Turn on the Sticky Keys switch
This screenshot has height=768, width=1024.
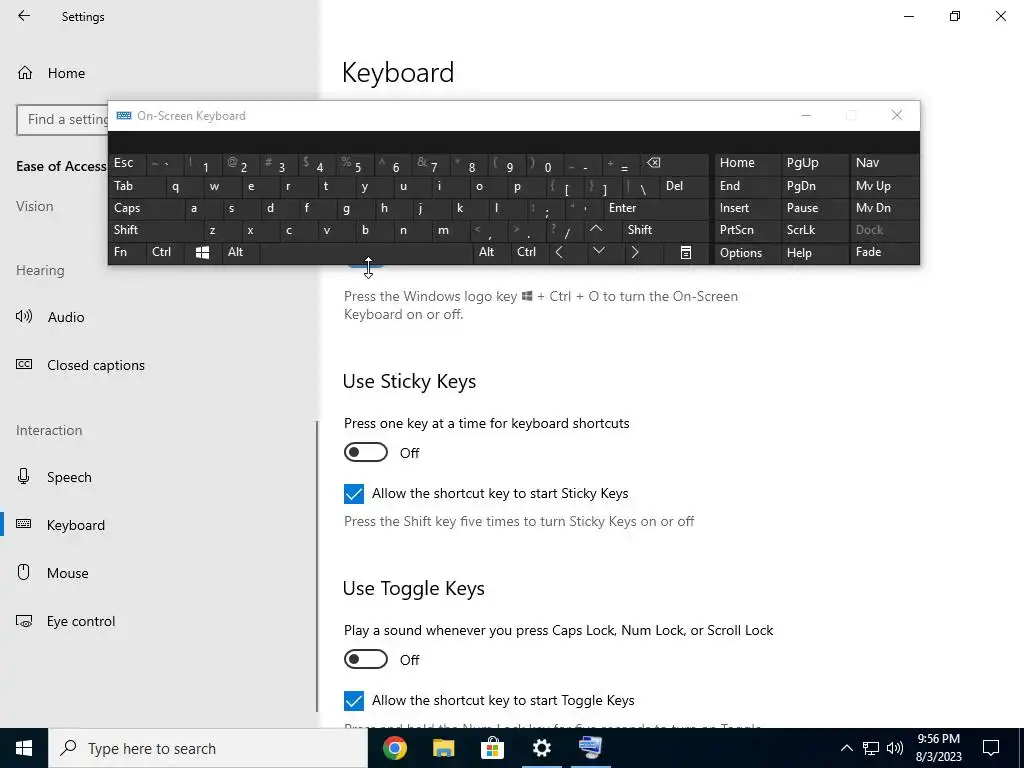coord(366,453)
